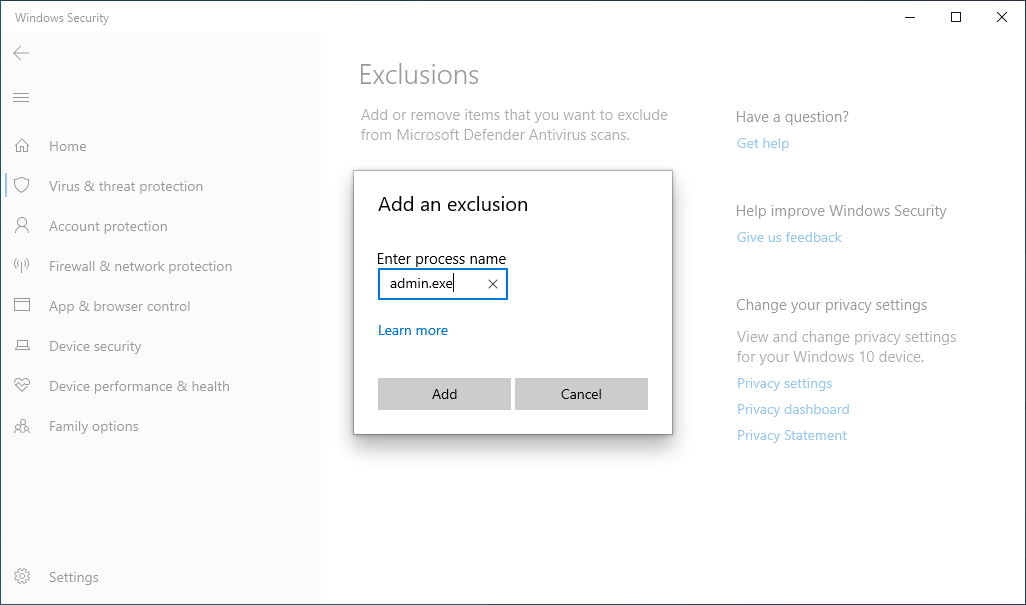Click the Home house icon
Screen dimensions: 1026x605
(x=22, y=146)
